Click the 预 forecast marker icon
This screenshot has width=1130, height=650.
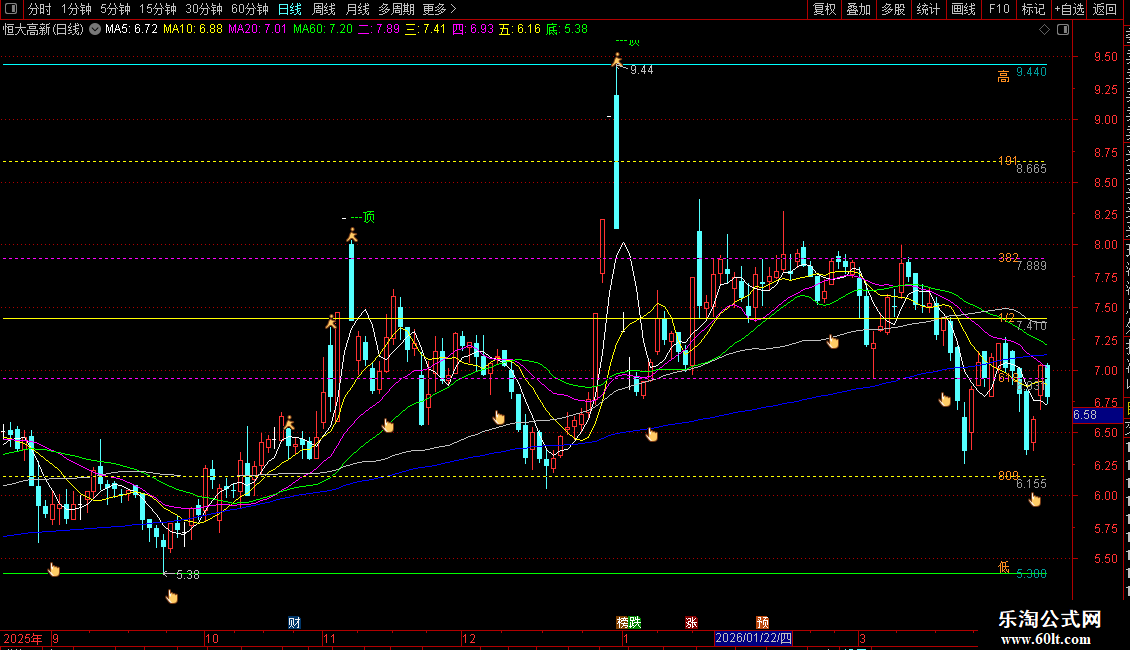click(763, 622)
